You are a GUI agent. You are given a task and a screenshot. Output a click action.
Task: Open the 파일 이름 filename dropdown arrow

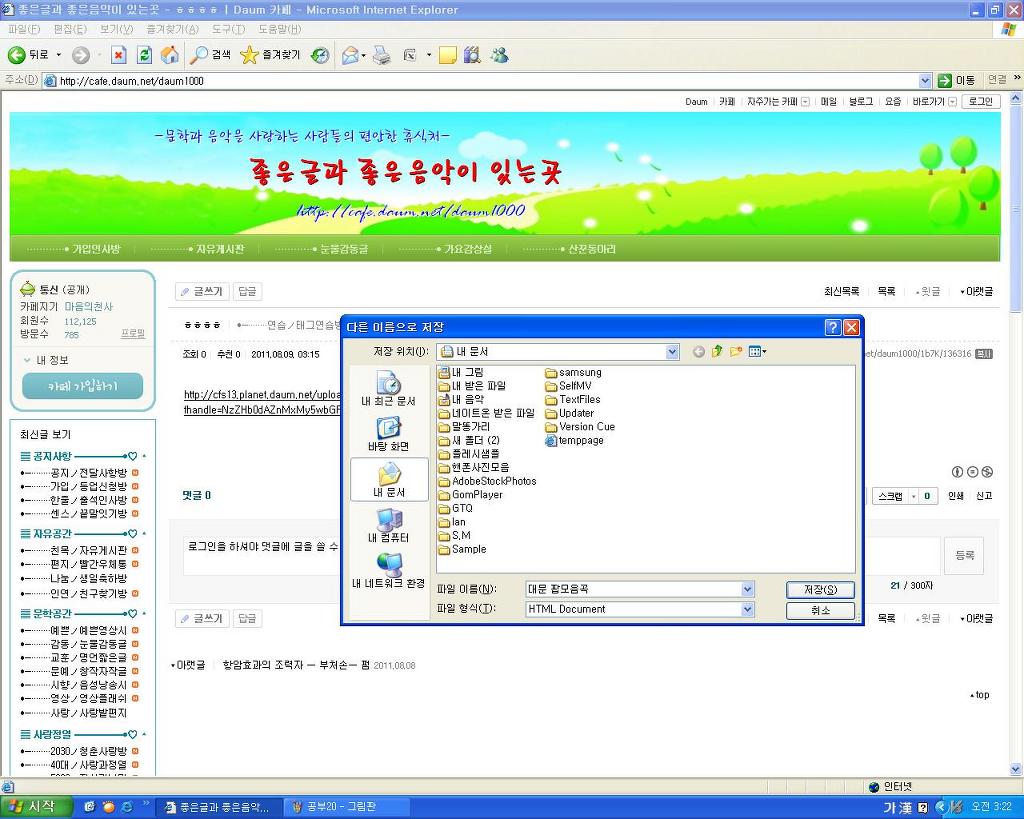click(x=747, y=589)
